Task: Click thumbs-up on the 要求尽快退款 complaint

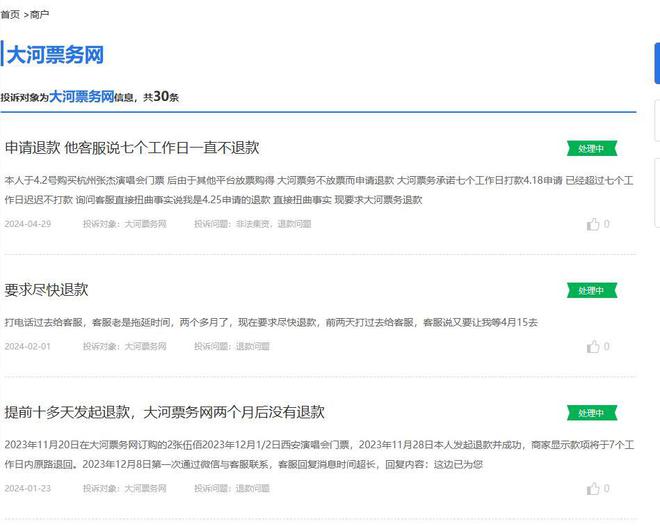Action: pyautogui.click(x=594, y=347)
